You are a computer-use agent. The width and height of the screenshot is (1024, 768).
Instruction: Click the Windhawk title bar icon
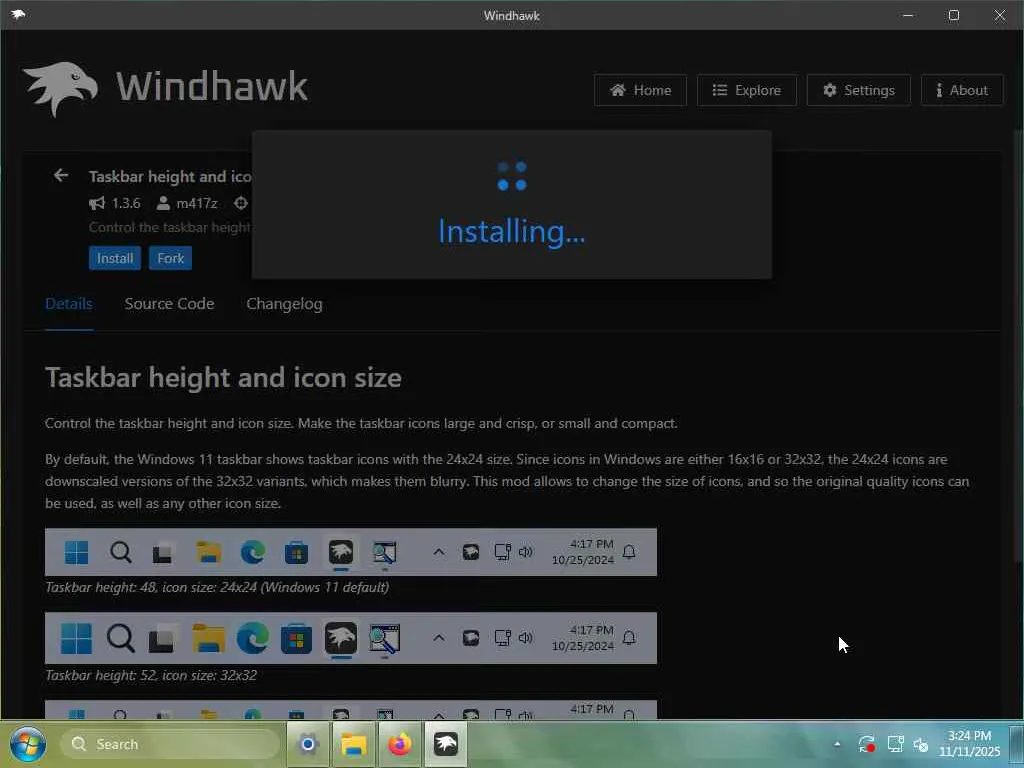(18, 14)
